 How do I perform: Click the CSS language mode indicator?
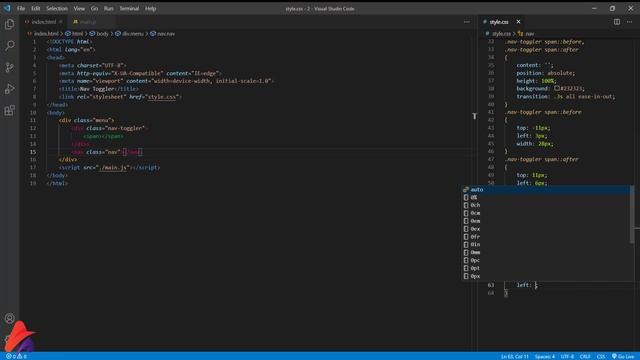601,356
